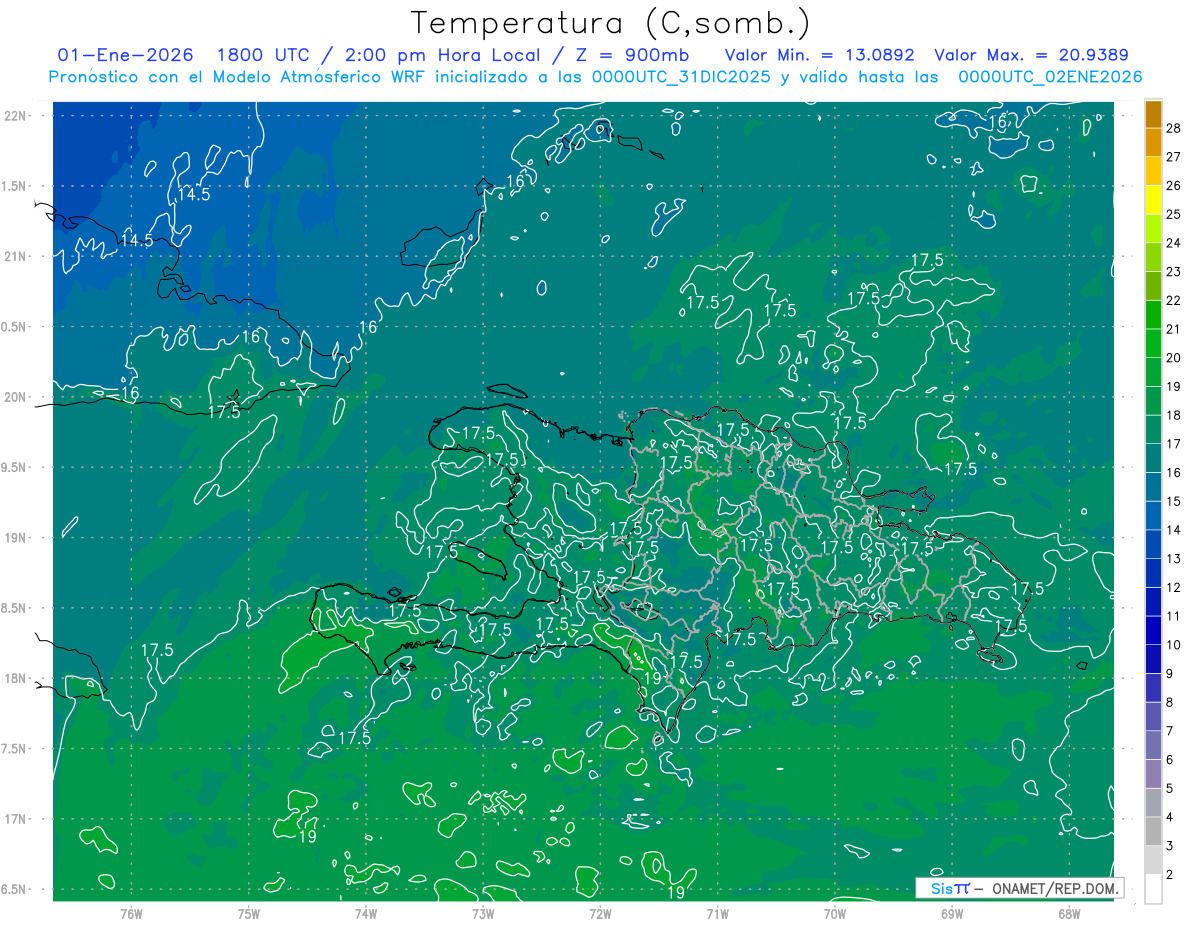Click the '75W' longitude axis label

249,914
